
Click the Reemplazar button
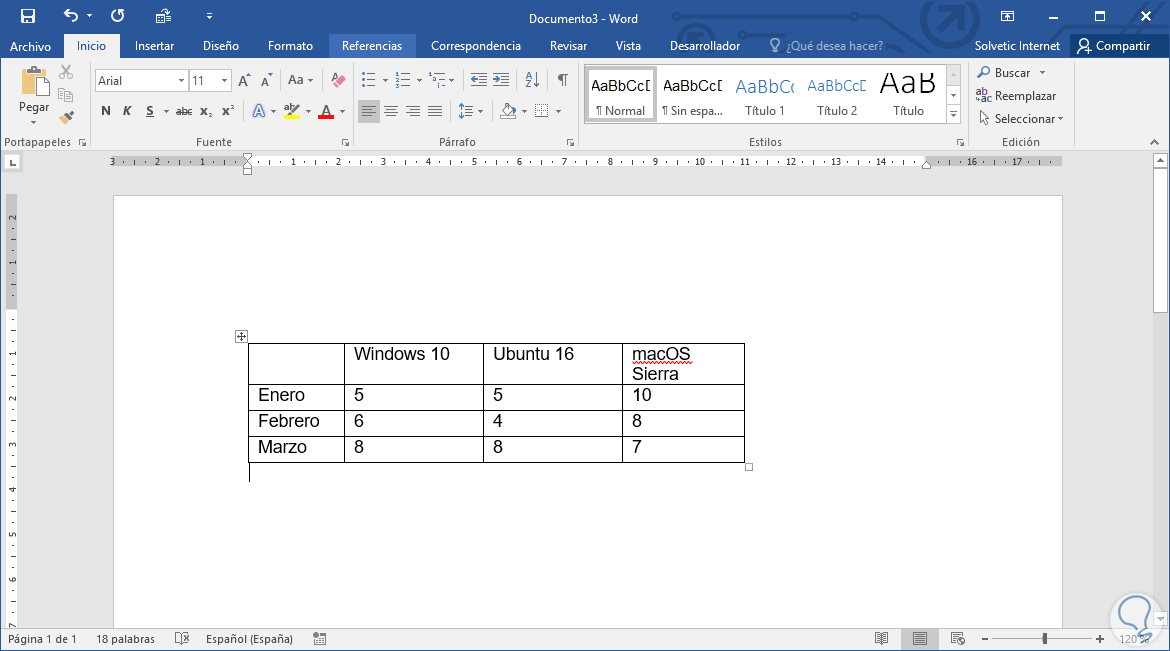(x=1016, y=96)
